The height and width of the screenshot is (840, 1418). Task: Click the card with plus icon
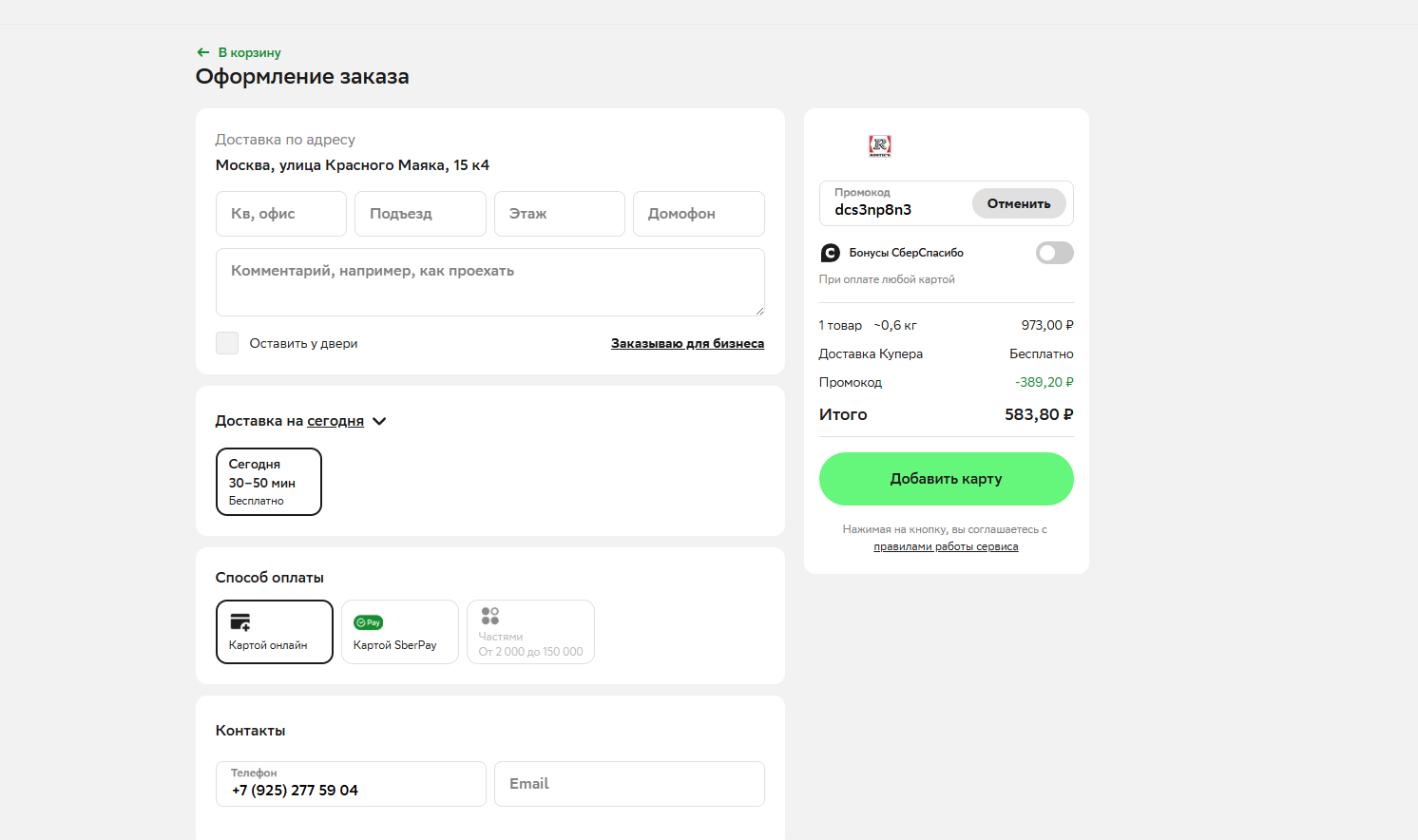(240, 622)
